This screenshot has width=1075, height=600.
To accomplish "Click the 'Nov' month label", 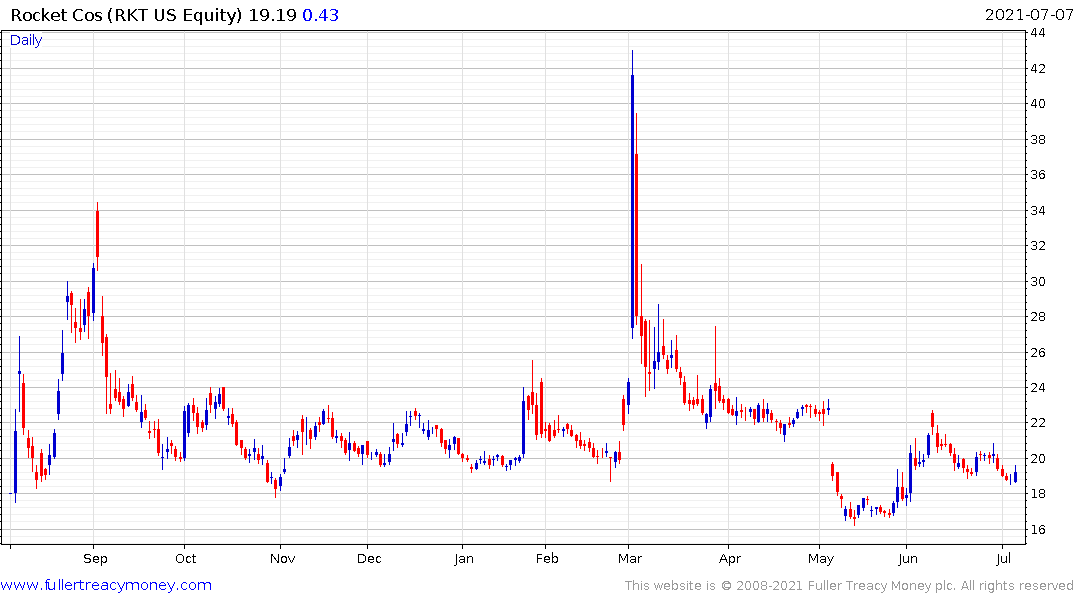I will pos(282,558).
